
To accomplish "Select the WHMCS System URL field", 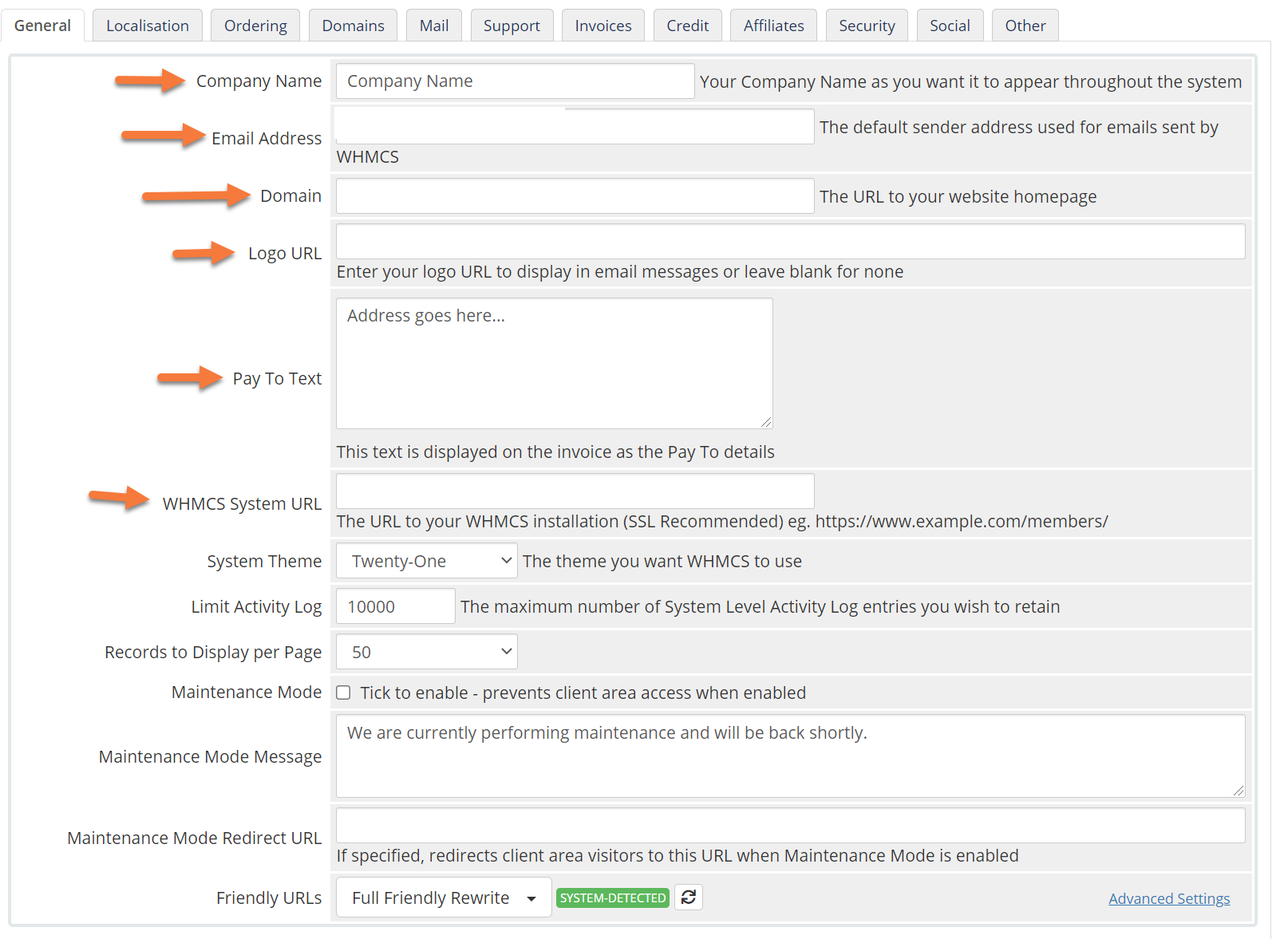I will tap(575, 491).
